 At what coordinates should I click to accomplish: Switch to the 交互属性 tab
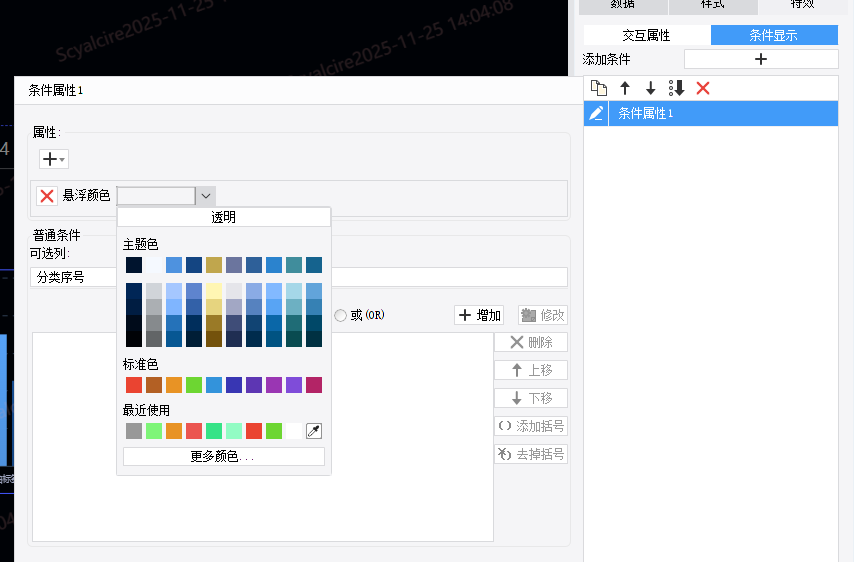(x=646, y=35)
